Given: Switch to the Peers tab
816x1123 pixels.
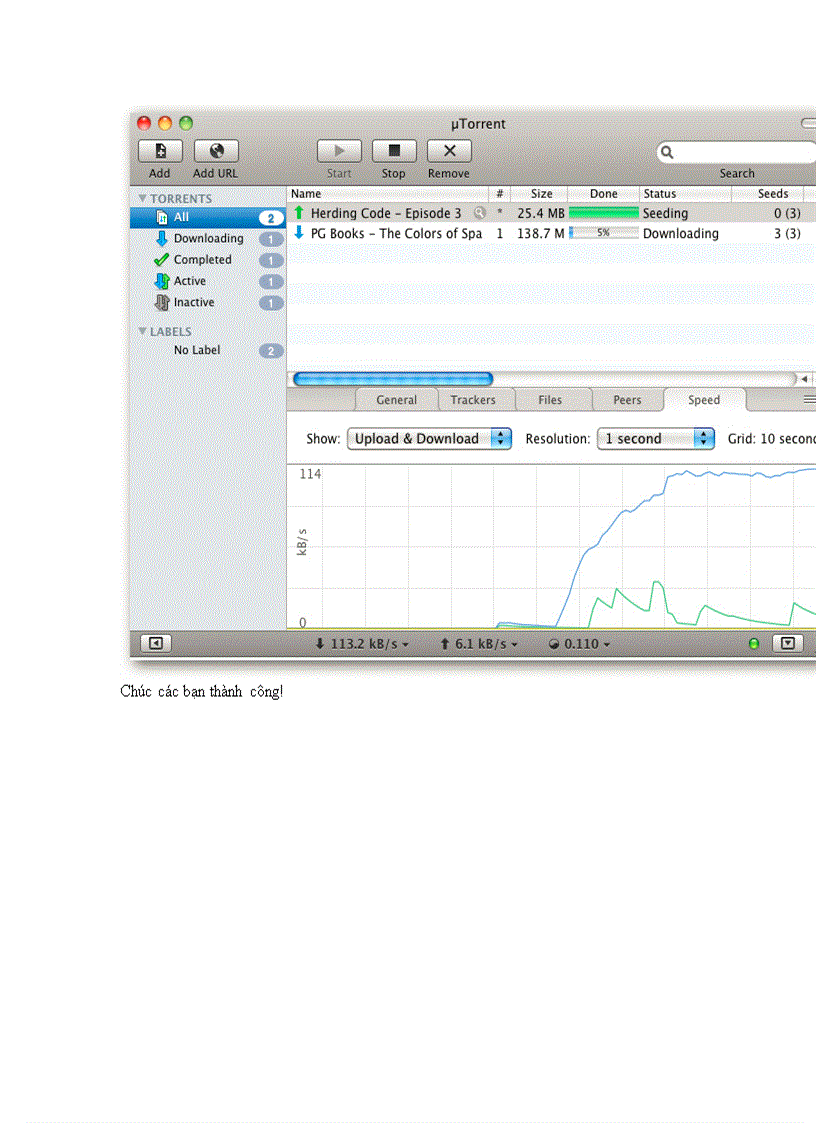Looking at the screenshot, I should 627,399.
